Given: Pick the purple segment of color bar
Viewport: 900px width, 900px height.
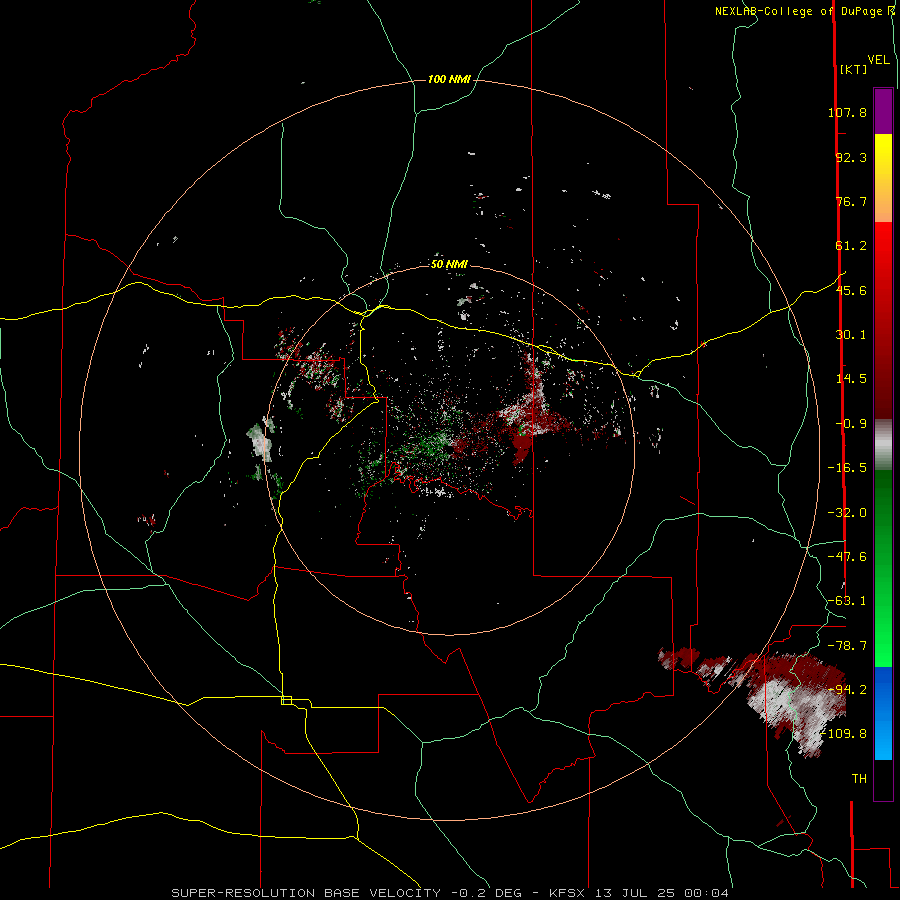Looking at the screenshot, I should 883,111.
